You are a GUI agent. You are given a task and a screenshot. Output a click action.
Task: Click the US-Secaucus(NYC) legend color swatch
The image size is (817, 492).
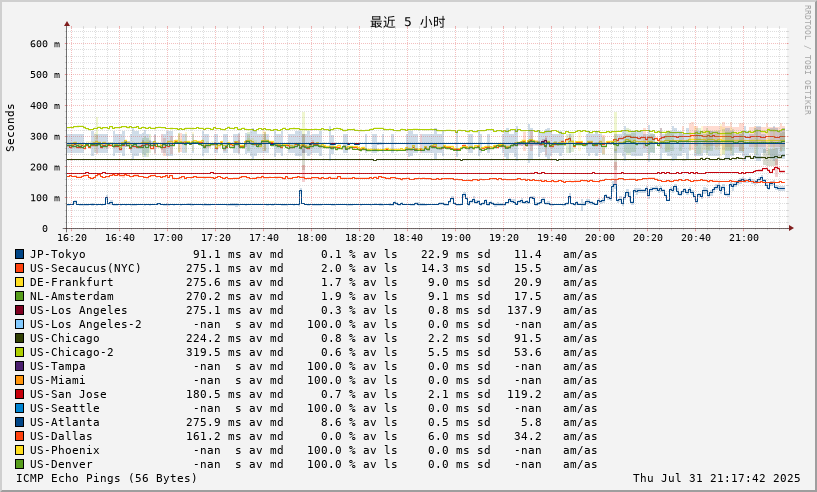click(19, 268)
